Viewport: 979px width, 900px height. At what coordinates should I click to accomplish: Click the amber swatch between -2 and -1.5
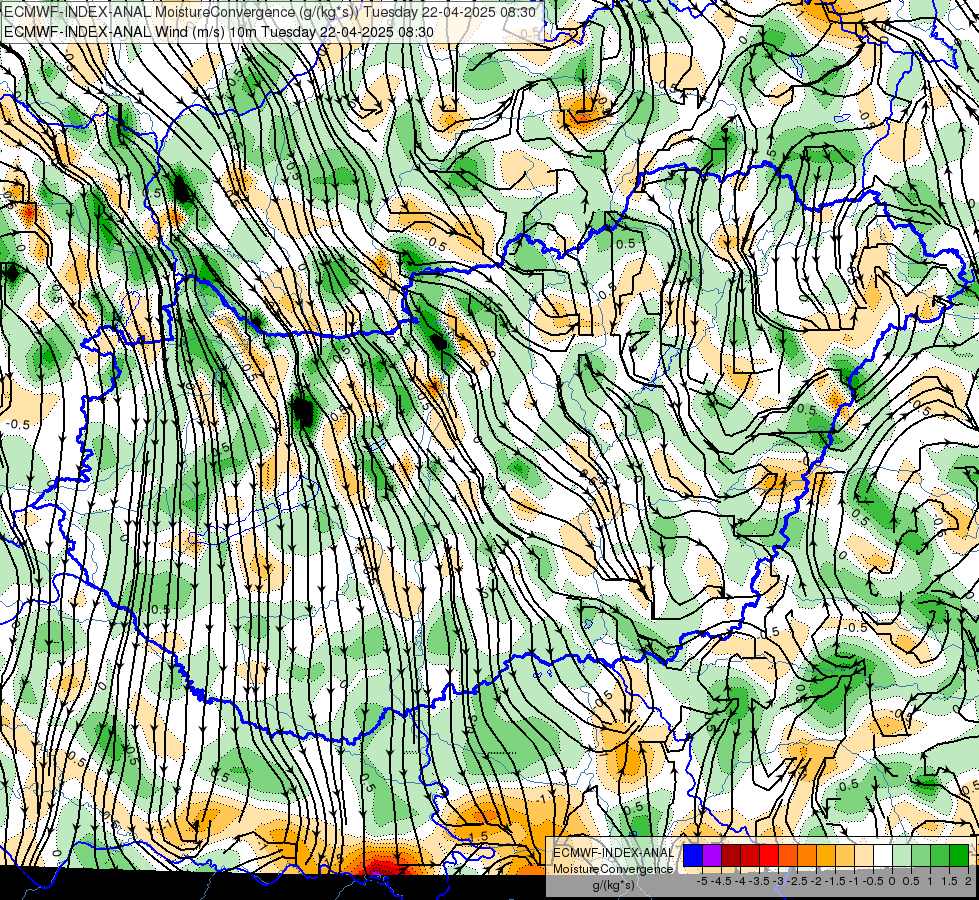[x=826, y=855]
